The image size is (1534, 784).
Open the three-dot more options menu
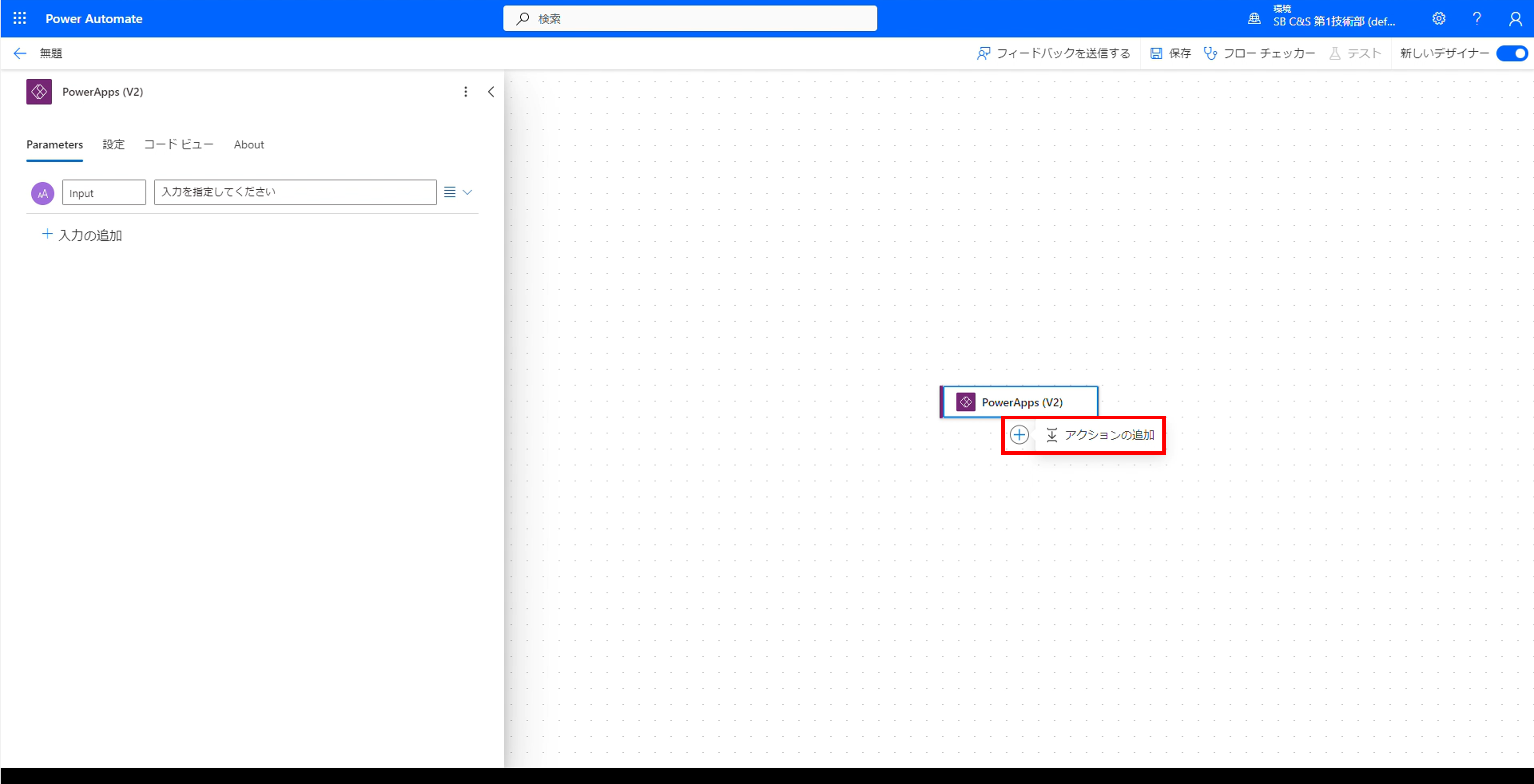(466, 92)
